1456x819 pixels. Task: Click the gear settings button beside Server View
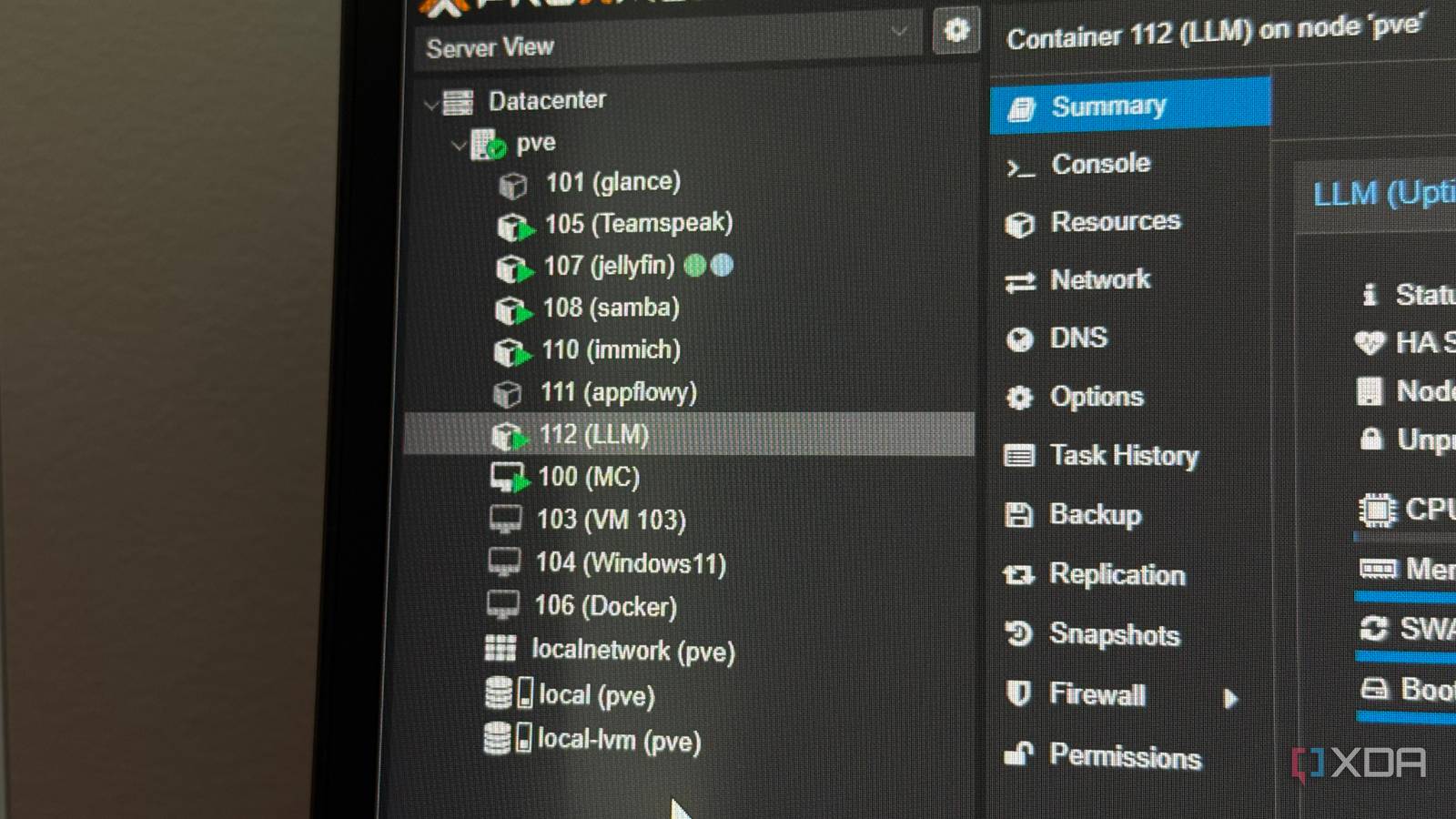click(955, 31)
